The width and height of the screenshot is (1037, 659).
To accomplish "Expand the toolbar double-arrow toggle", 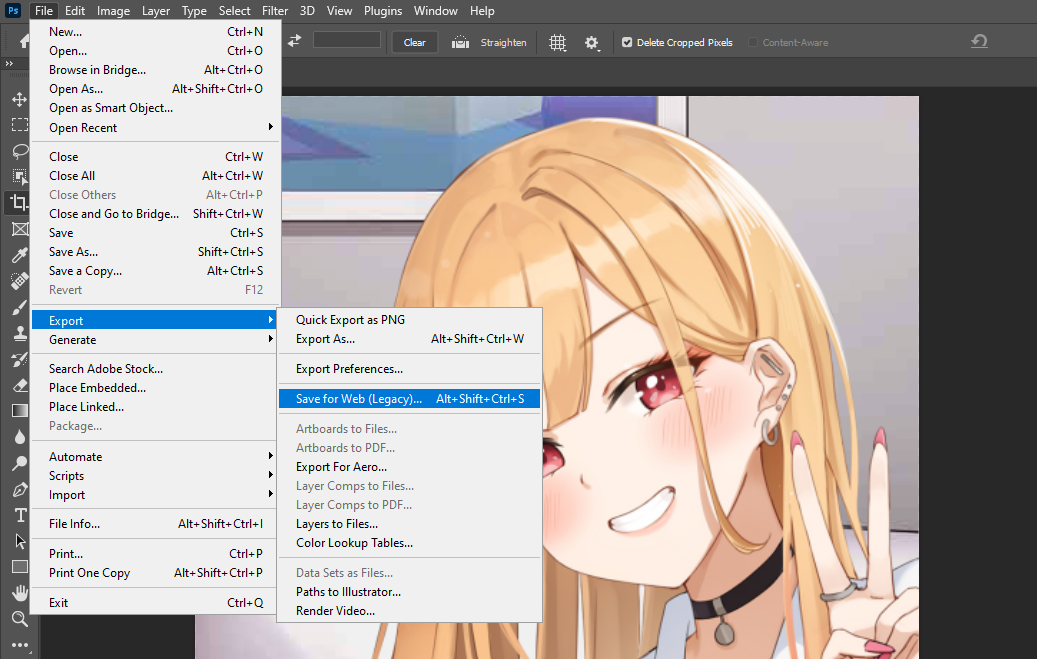I will tap(9, 64).
